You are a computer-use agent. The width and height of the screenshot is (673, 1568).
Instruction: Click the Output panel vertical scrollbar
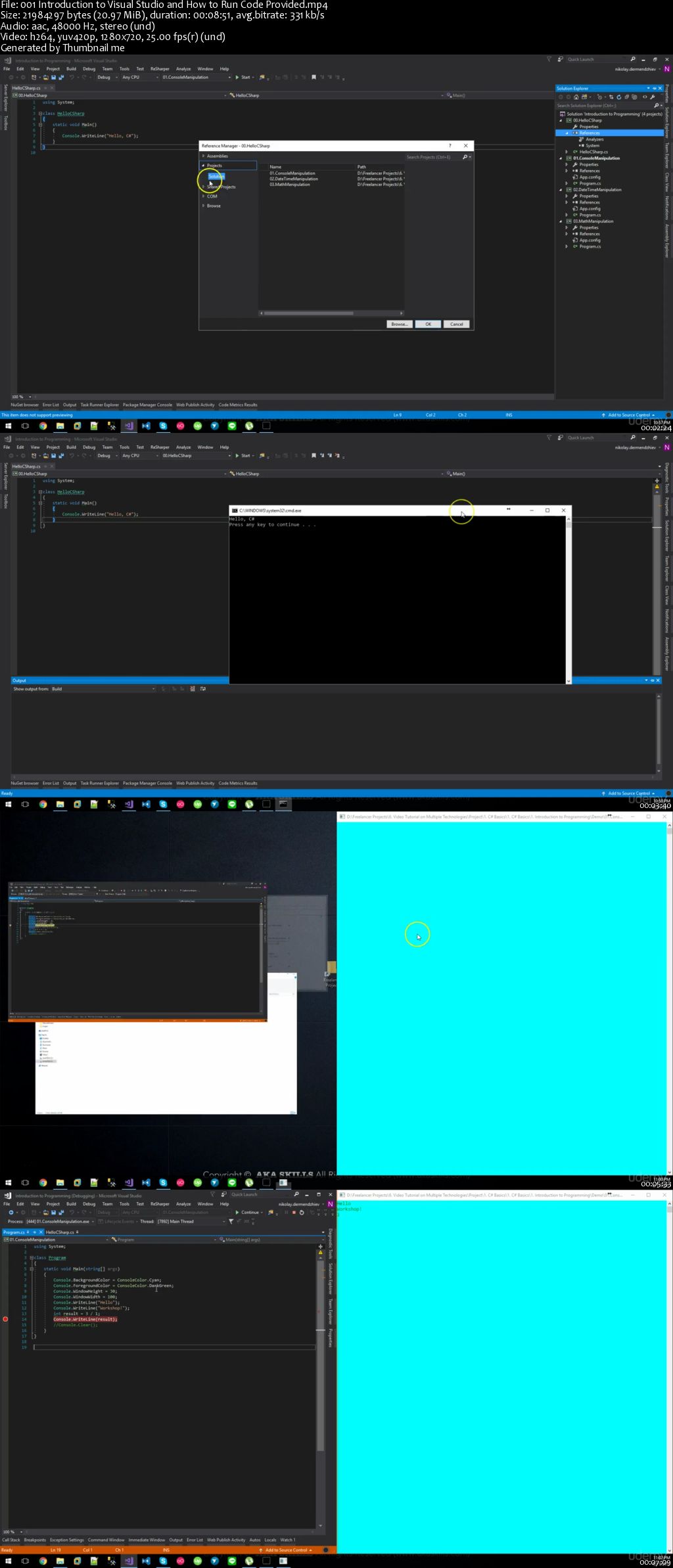coord(659,734)
